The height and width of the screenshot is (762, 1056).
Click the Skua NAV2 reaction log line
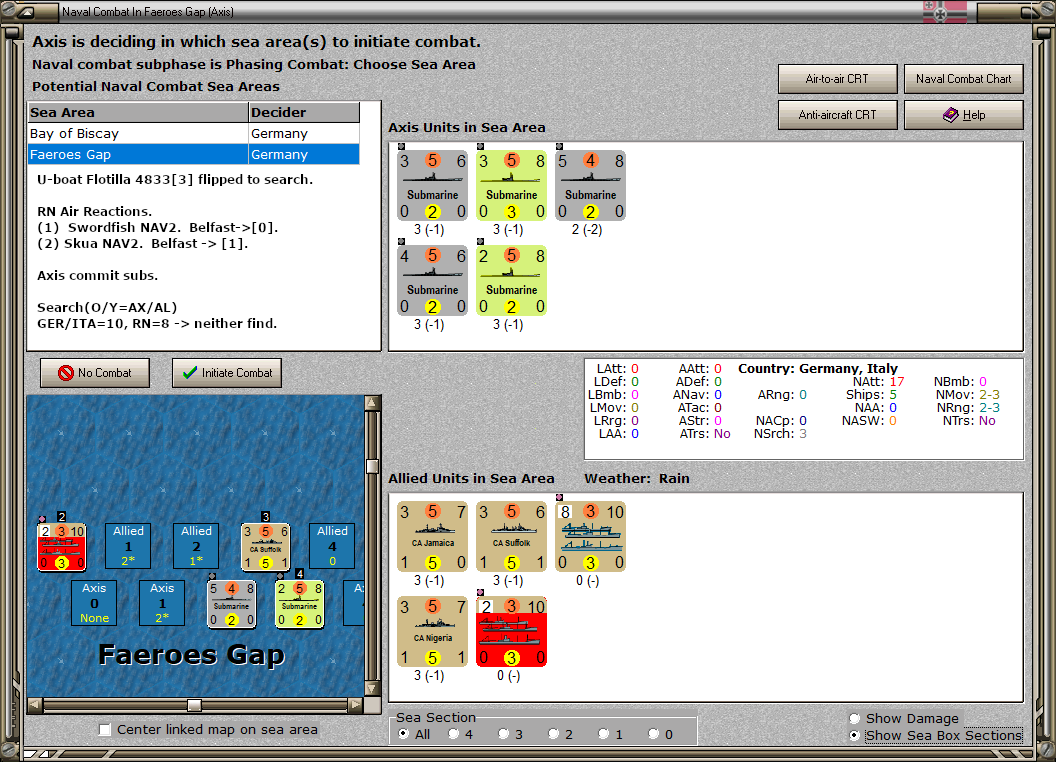tap(143, 244)
